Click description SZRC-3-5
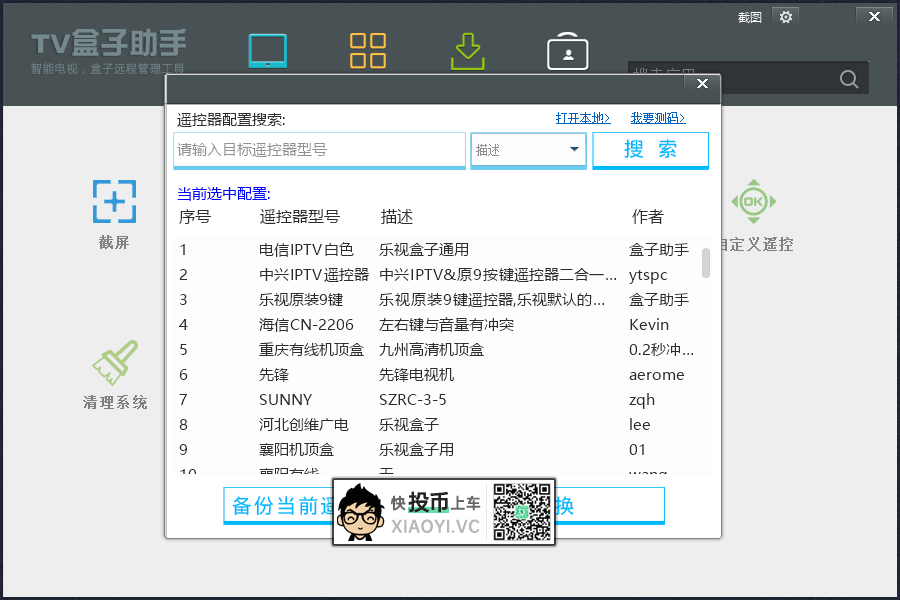900x600 pixels. tap(413, 400)
